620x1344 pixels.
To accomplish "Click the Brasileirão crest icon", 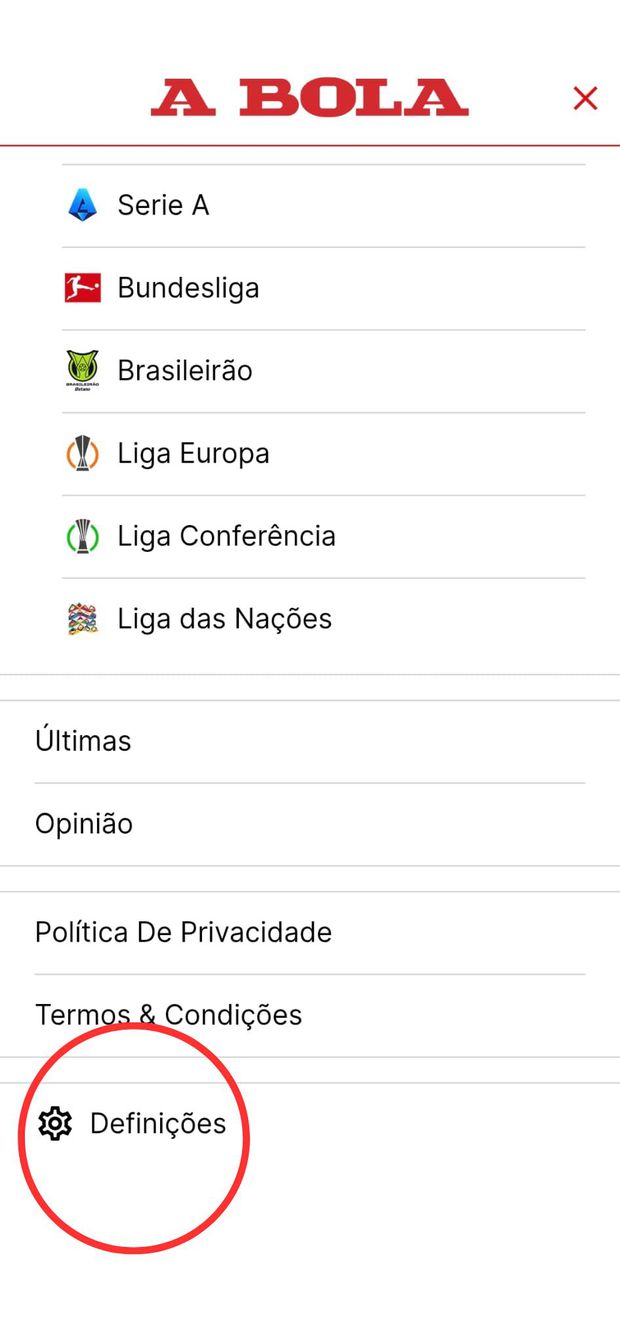I will pyautogui.click(x=82, y=370).
